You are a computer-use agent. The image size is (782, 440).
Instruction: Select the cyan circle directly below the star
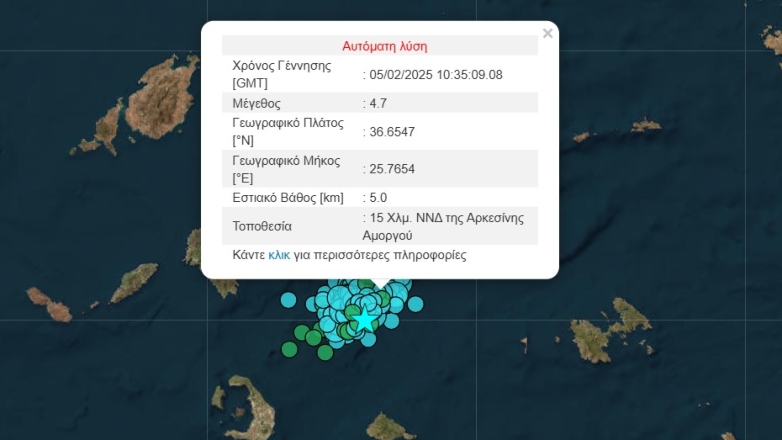[x=369, y=339]
